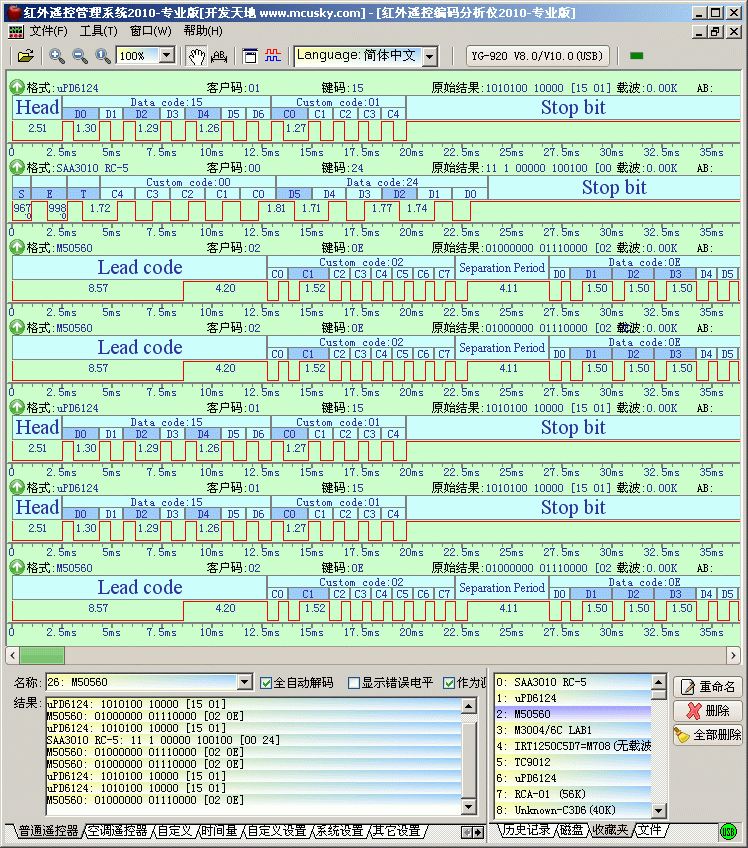The width and height of the screenshot is (748, 848).
Task: Select the hand pan tool
Action: tap(197, 56)
